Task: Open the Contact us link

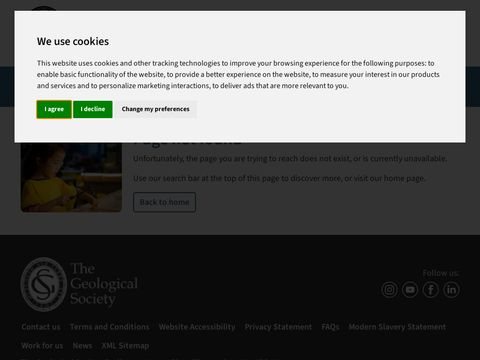Action: [41, 327]
